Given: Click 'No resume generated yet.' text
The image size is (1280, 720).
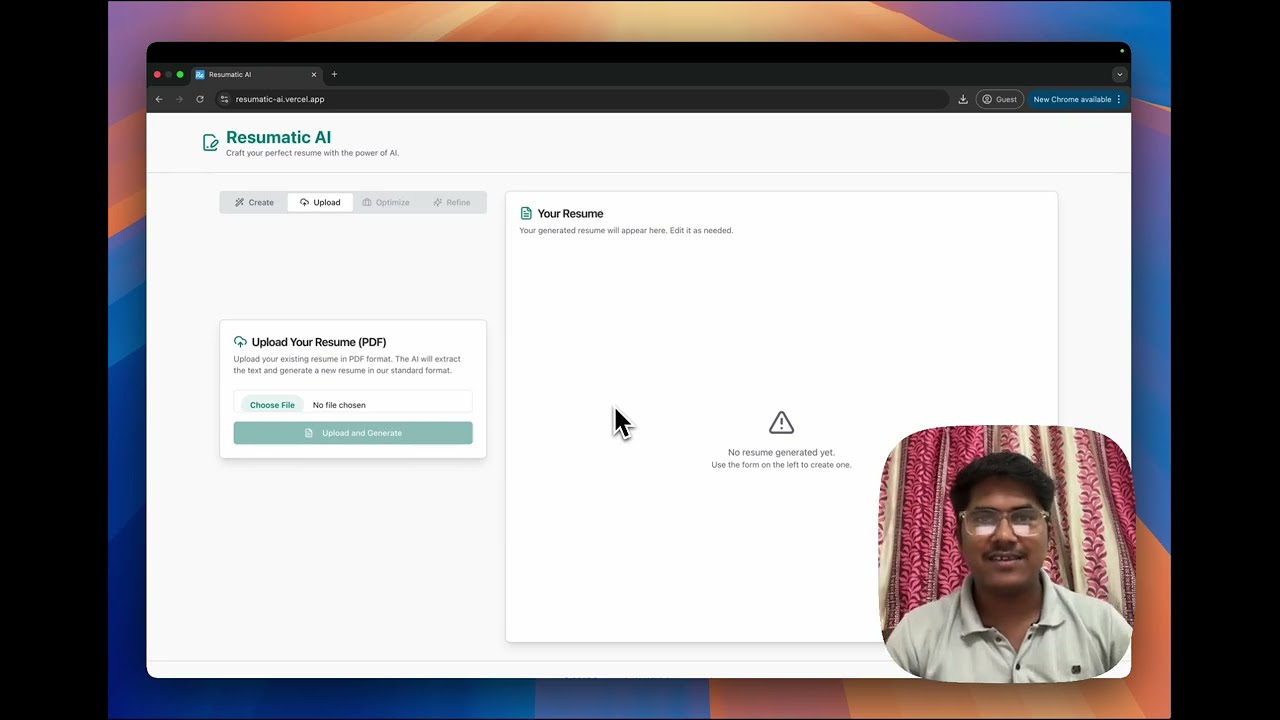Looking at the screenshot, I should point(781,452).
